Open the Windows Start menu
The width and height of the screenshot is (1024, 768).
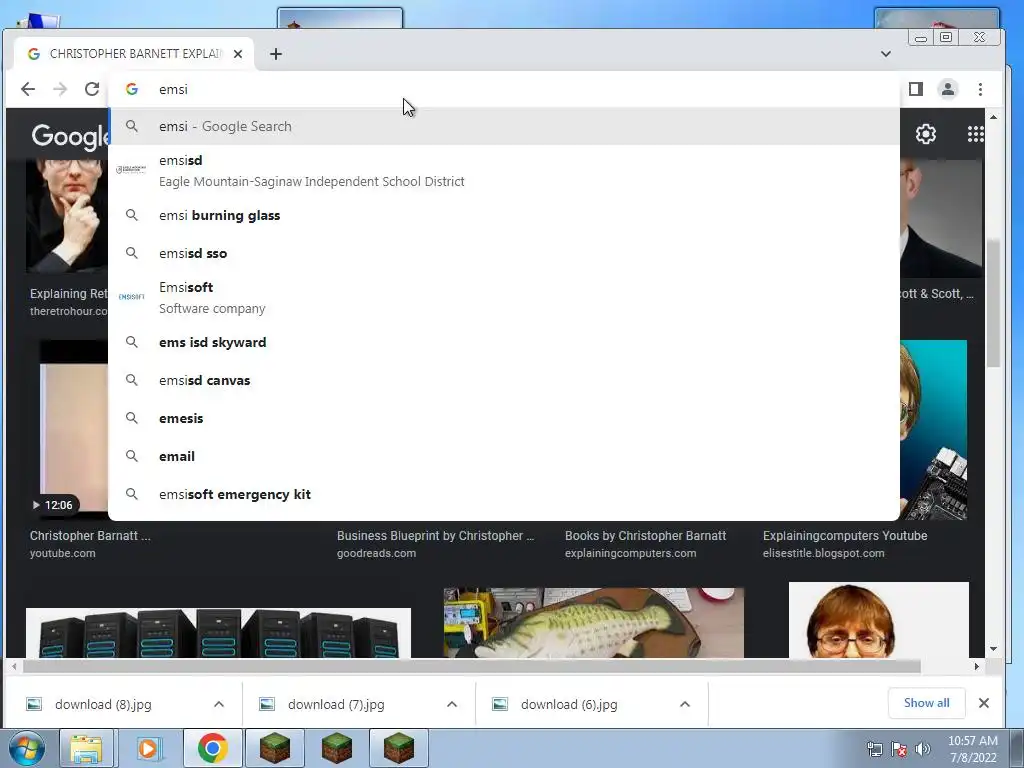(x=26, y=748)
